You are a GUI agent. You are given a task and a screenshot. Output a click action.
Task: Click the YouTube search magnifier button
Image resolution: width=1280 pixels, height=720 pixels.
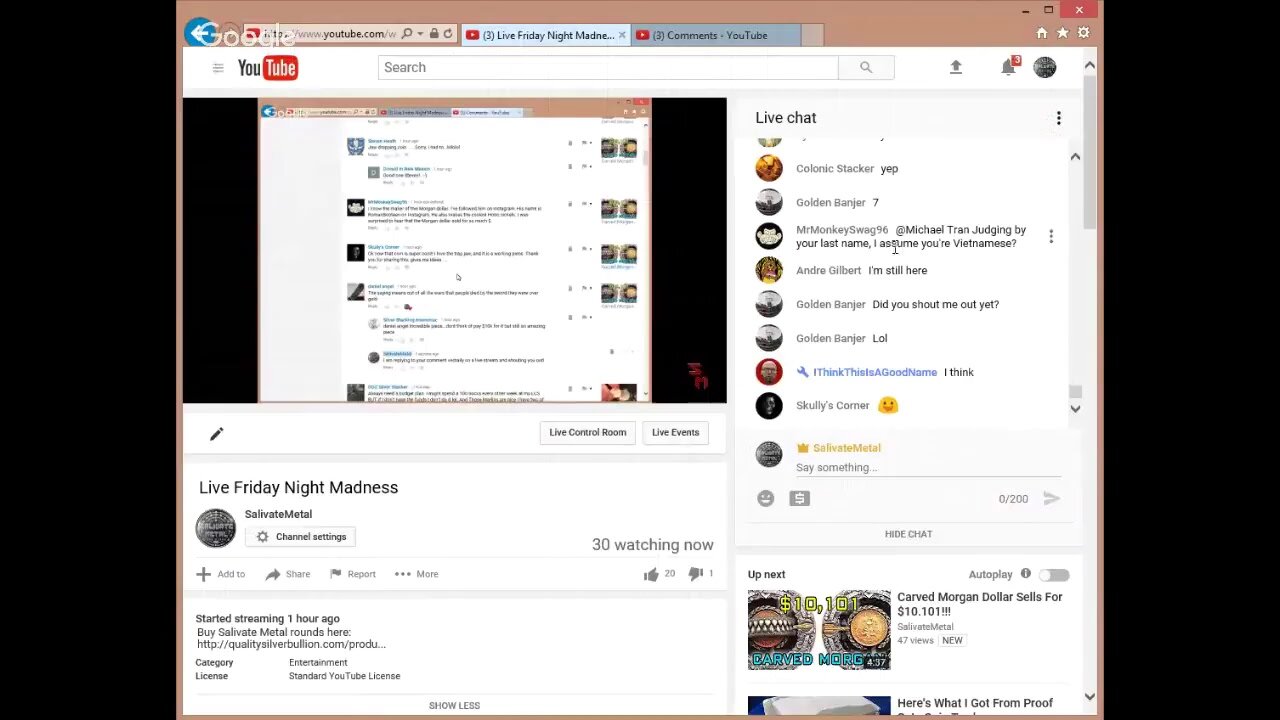click(866, 68)
